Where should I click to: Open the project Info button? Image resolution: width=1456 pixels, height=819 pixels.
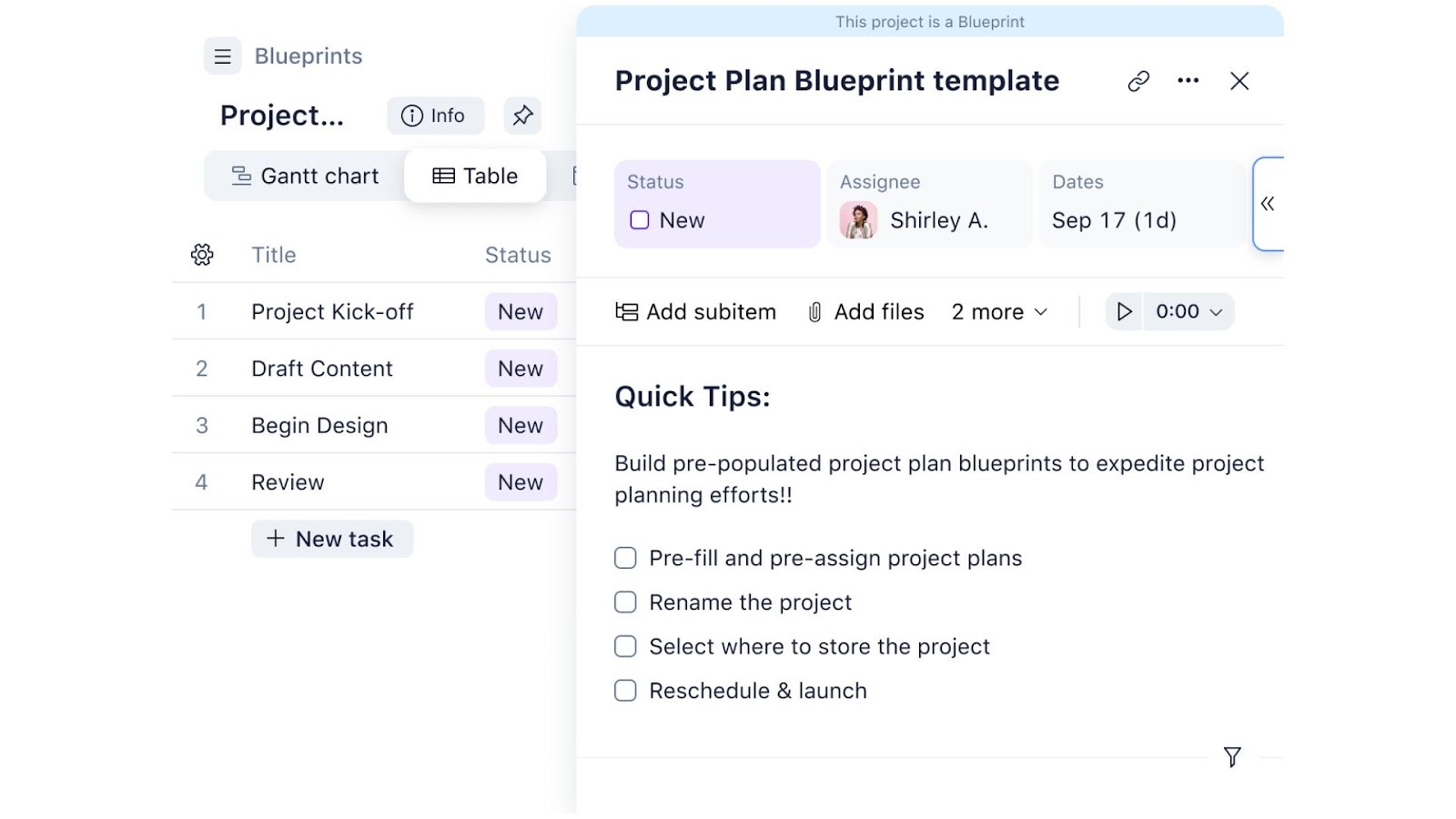point(435,116)
